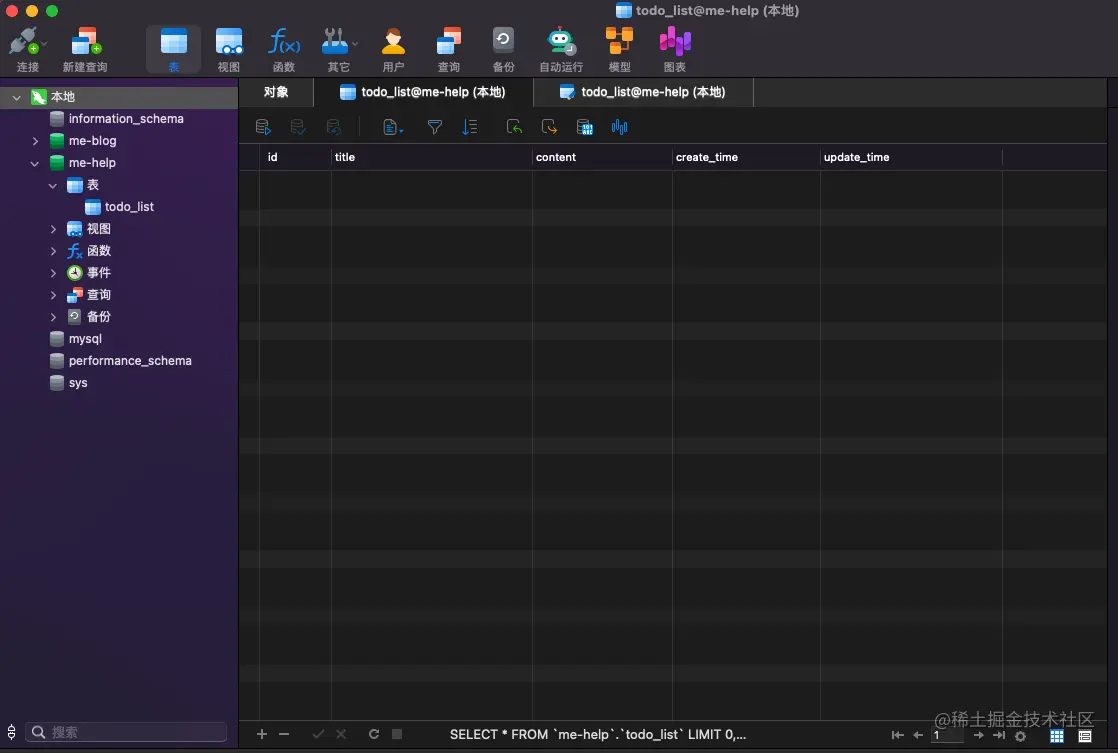Viewport: 1118px width, 753px height.
Task: Select the first todo_list@me-help table tab
Action: pos(423,92)
